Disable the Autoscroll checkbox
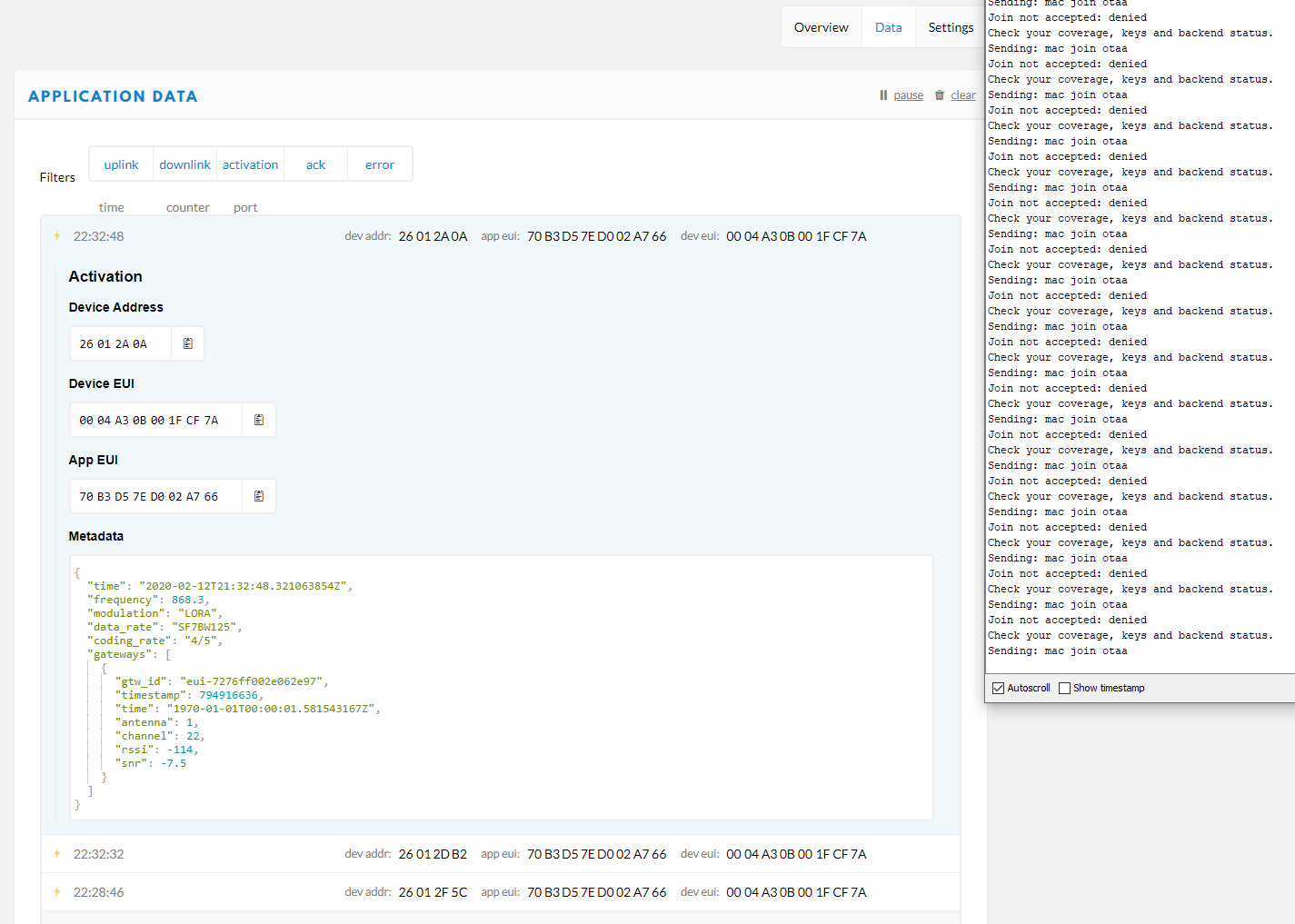Viewport: 1295px width, 924px height. (x=998, y=688)
